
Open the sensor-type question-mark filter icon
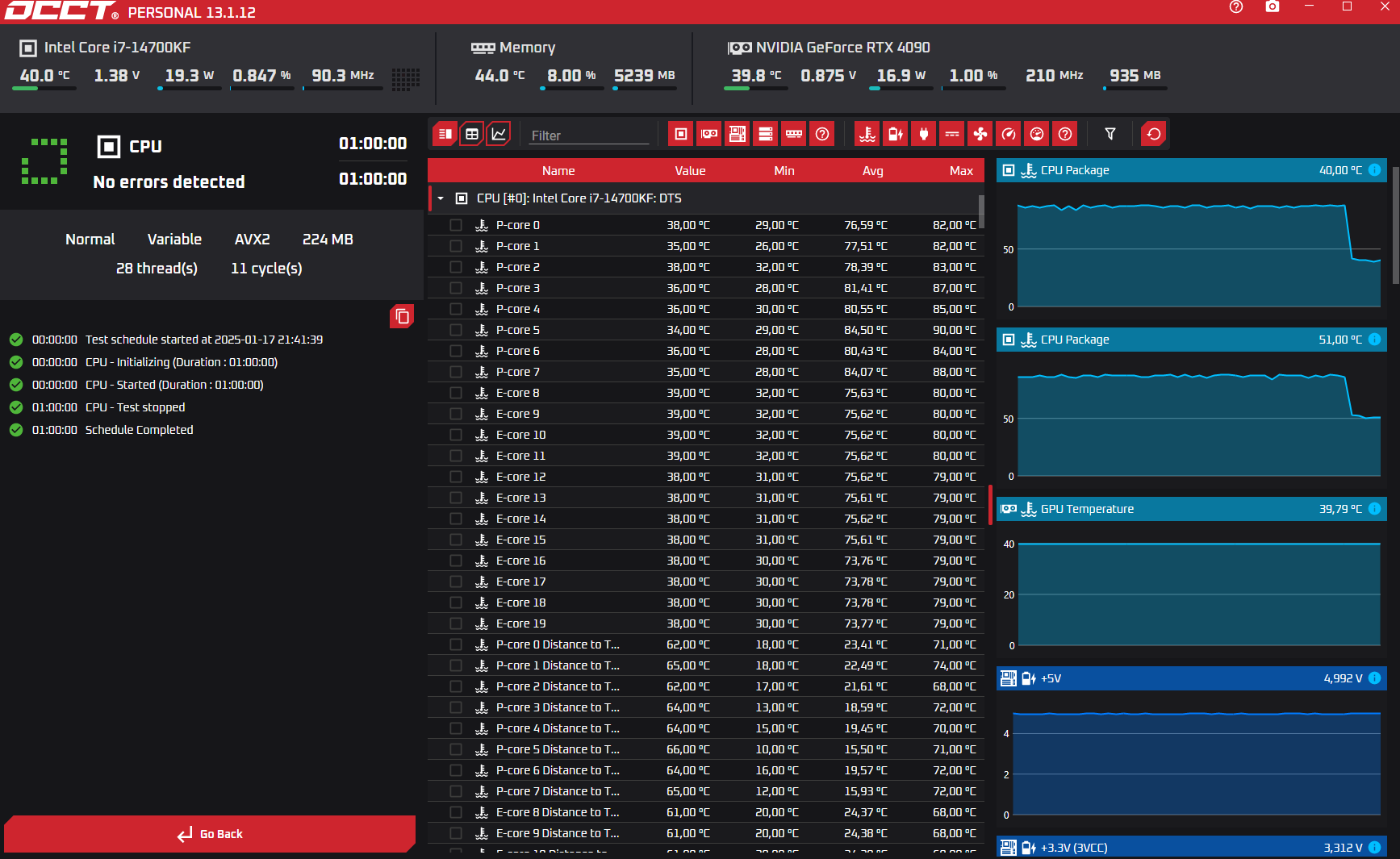click(1065, 134)
